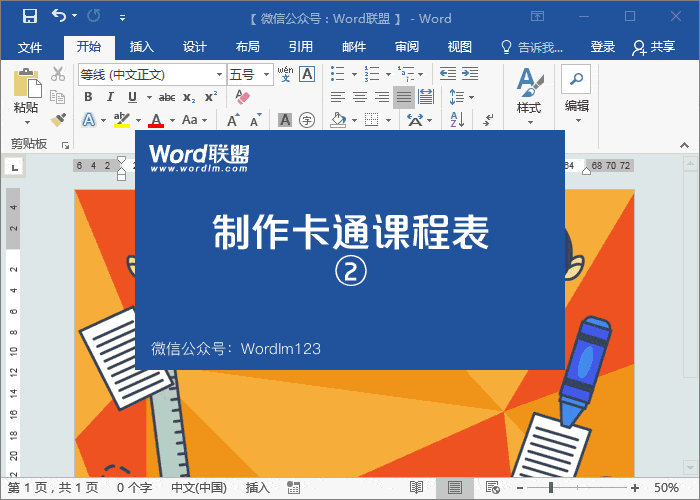Open the font color dropdown arrow
700x500 pixels.
tap(172, 120)
